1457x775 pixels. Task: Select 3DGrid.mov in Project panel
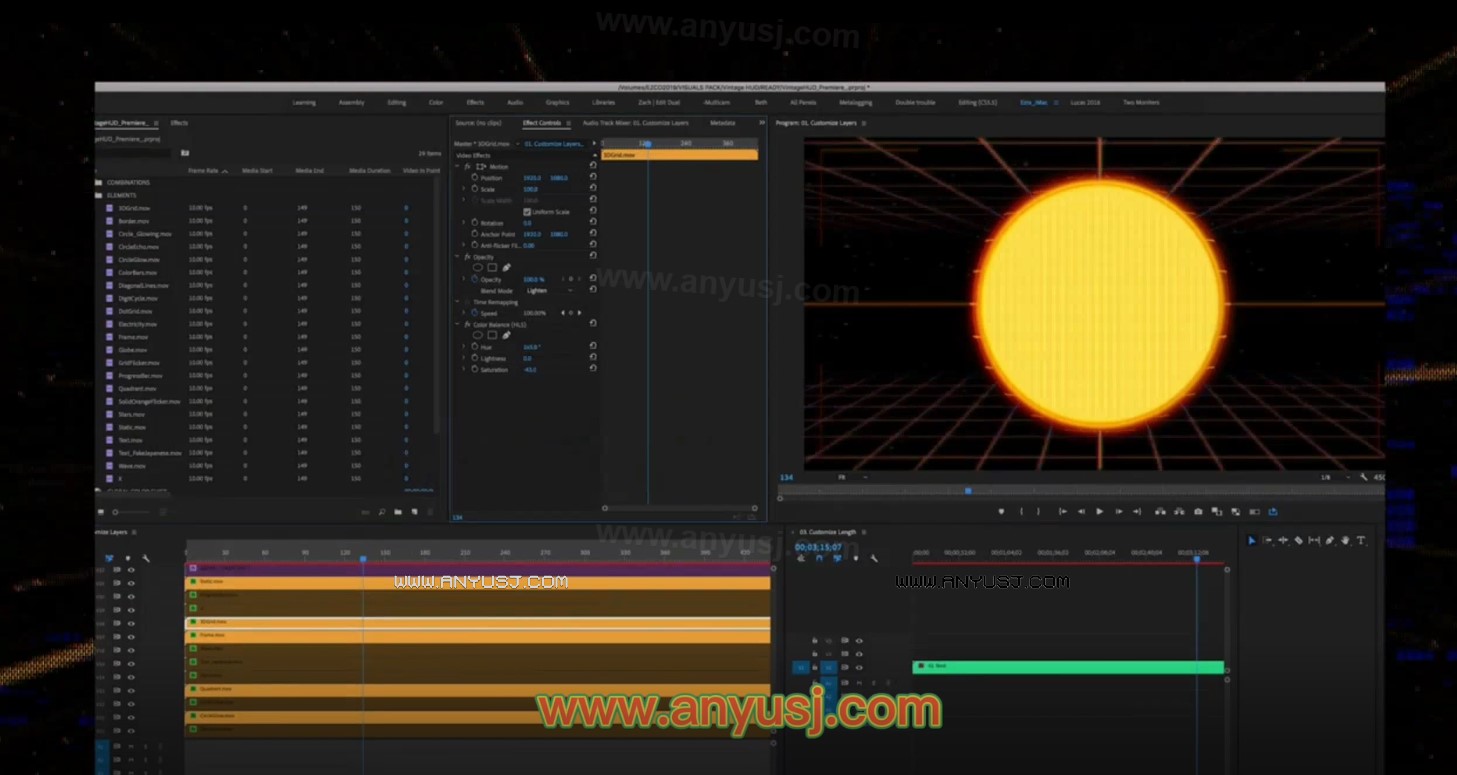click(x=134, y=208)
